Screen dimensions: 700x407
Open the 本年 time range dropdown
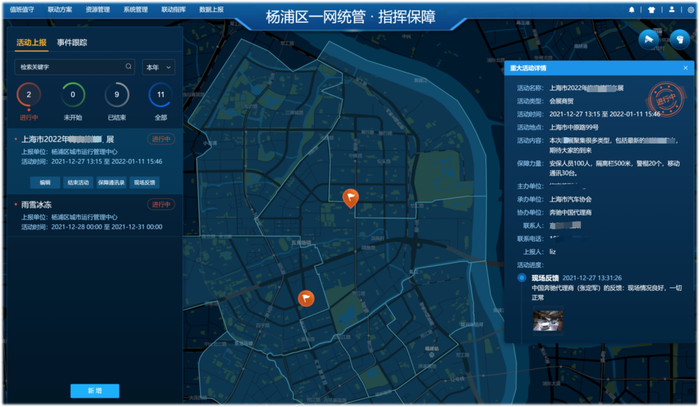(158, 67)
